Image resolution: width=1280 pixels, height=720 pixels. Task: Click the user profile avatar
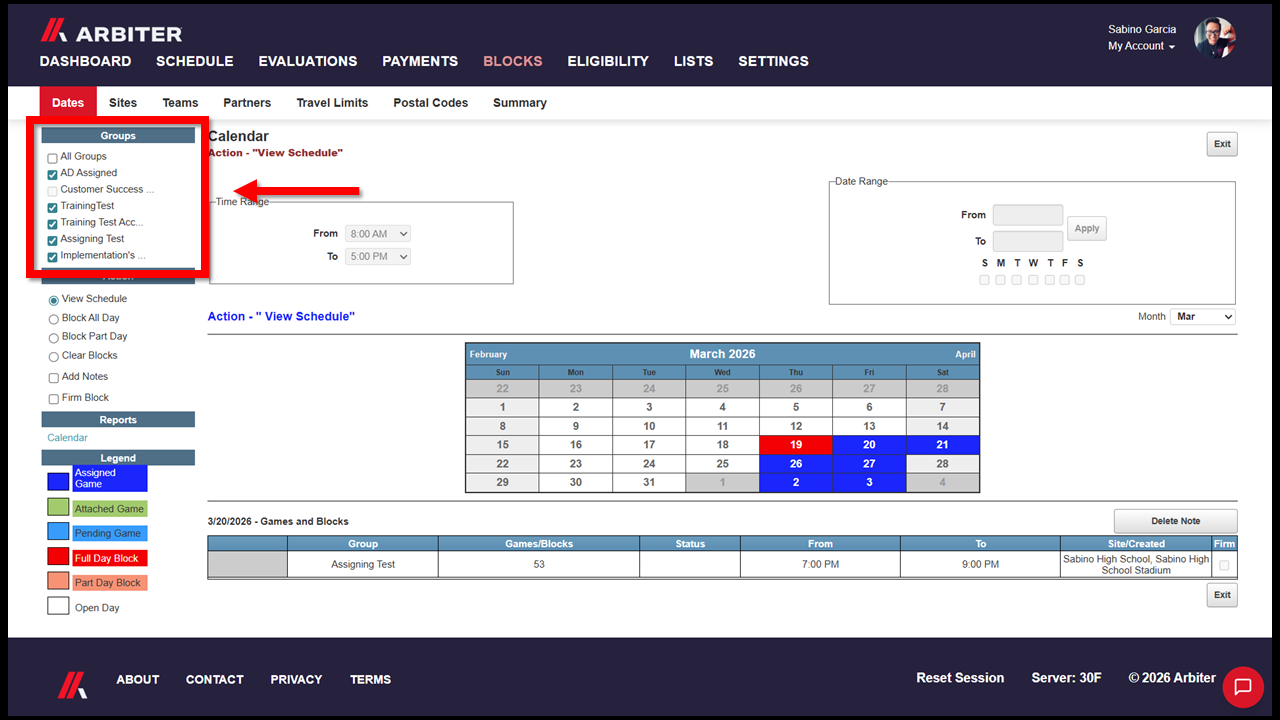tap(1215, 38)
